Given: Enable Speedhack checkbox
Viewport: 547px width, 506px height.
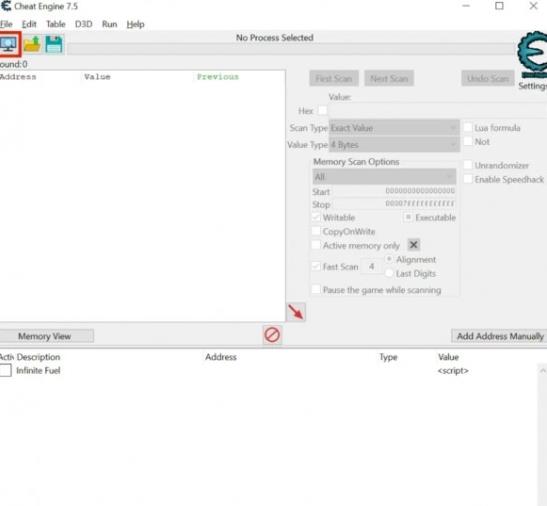Looking at the screenshot, I should tap(468, 179).
